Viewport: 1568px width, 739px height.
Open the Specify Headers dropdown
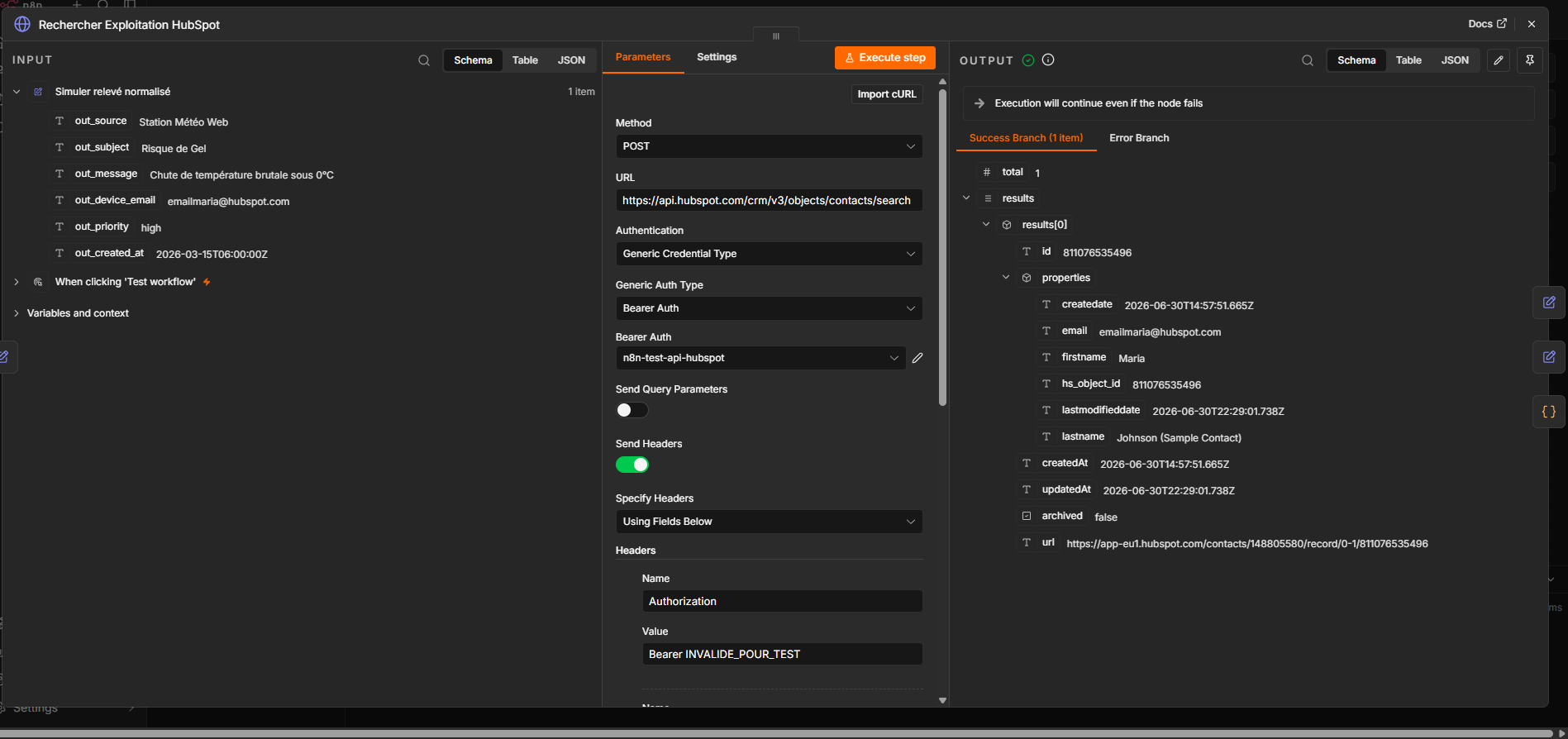(x=769, y=522)
